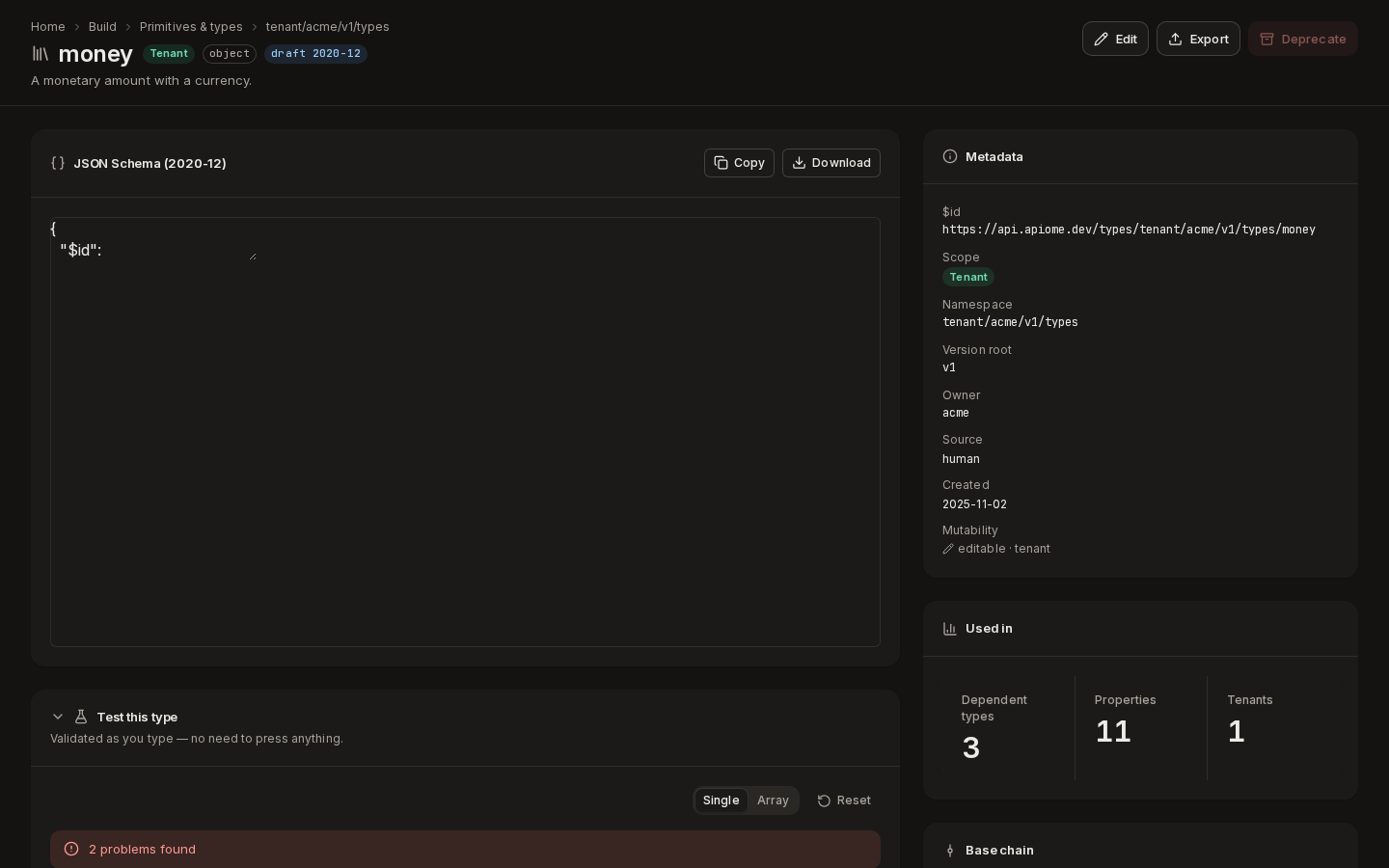Click the Tenant scope badge in Metadata
1389x868 pixels.
pos(968,277)
